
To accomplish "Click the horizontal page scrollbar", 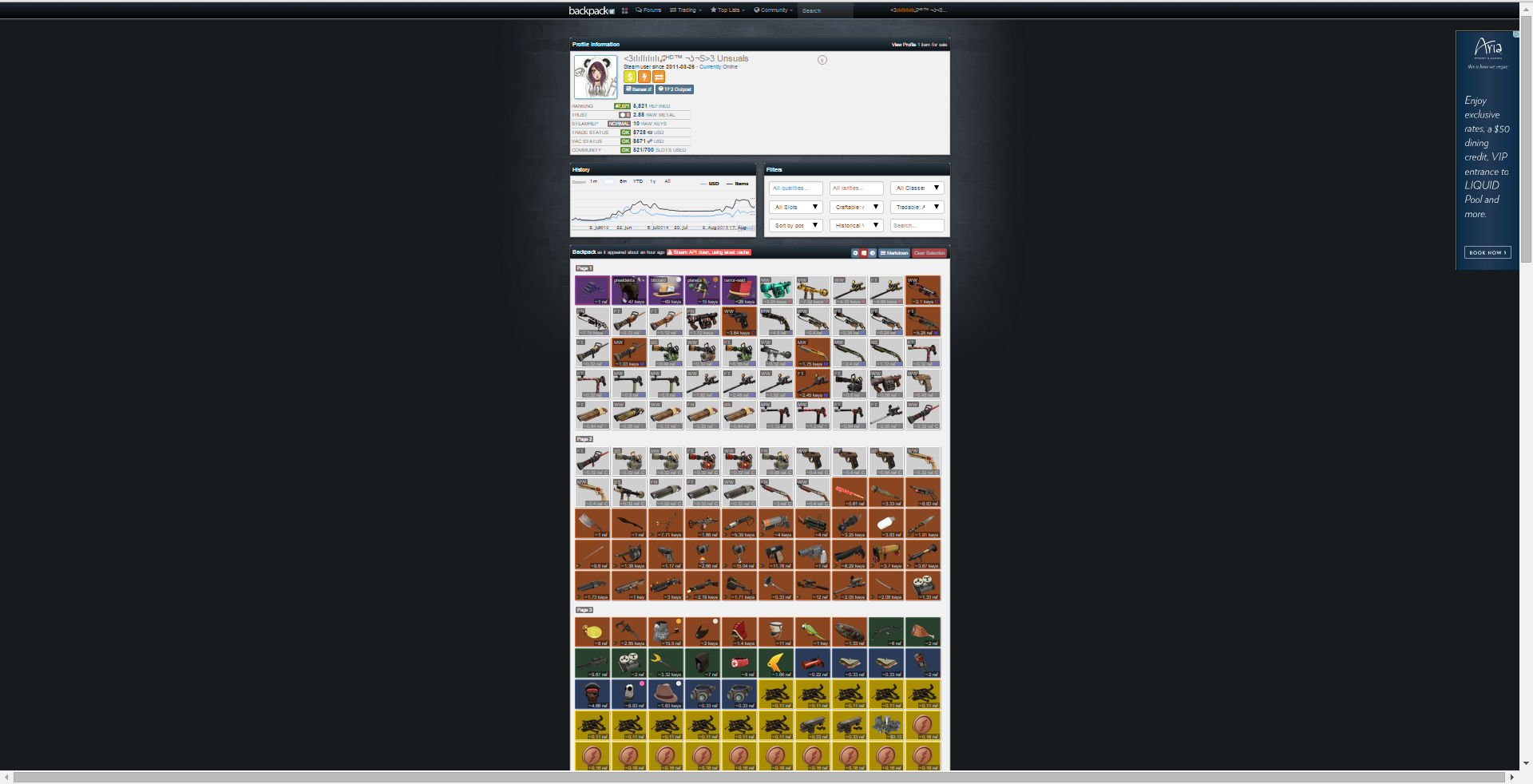I will [759, 777].
